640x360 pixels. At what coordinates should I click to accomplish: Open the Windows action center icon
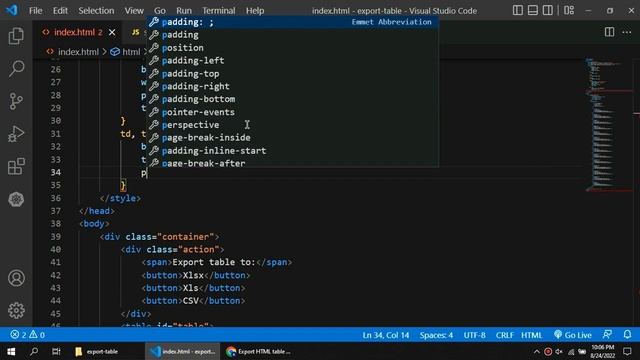tap(627, 351)
